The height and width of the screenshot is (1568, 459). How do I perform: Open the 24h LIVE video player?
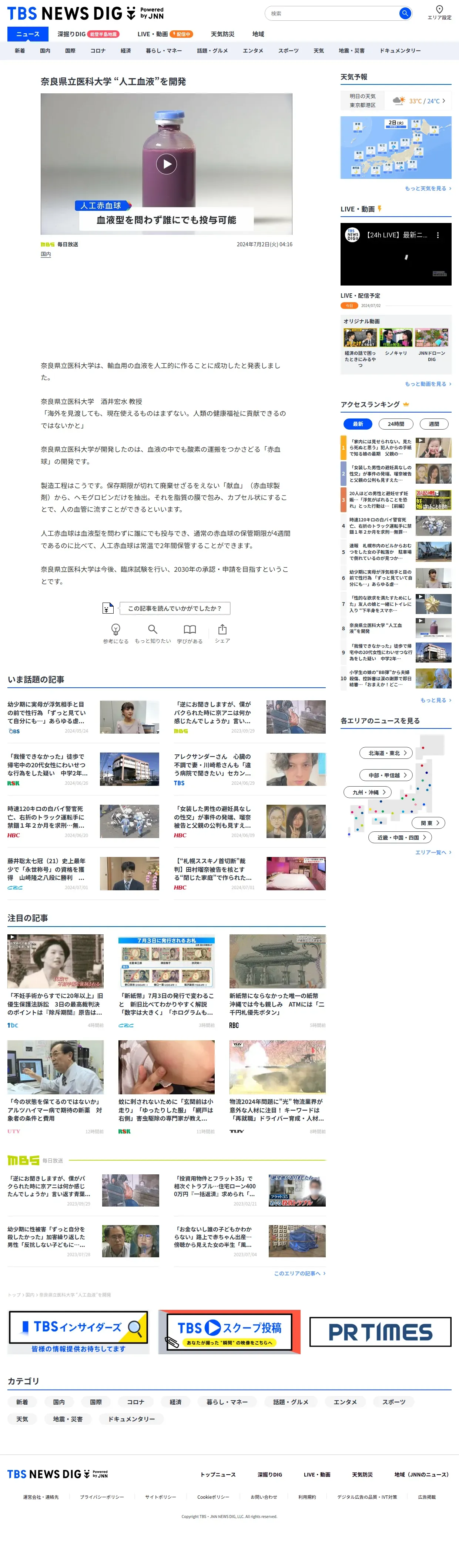point(396,254)
